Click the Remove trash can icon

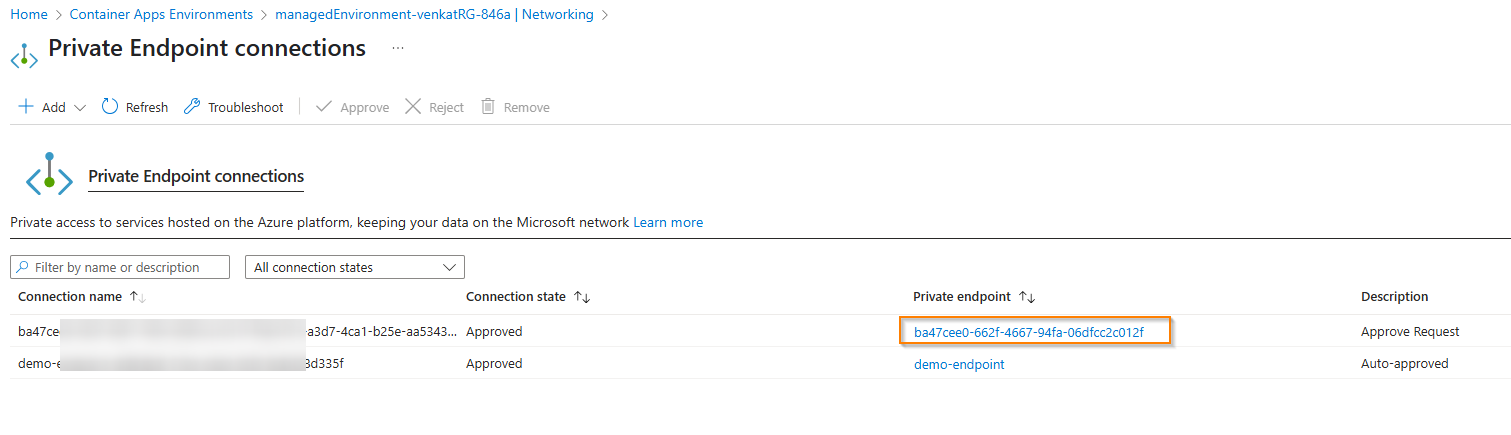coord(488,106)
